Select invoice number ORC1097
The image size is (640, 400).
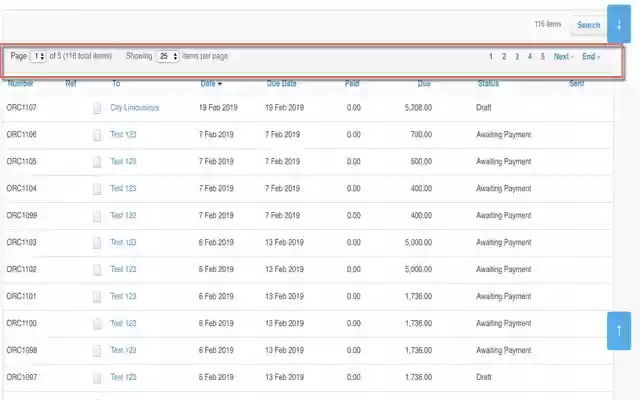(x=21, y=377)
